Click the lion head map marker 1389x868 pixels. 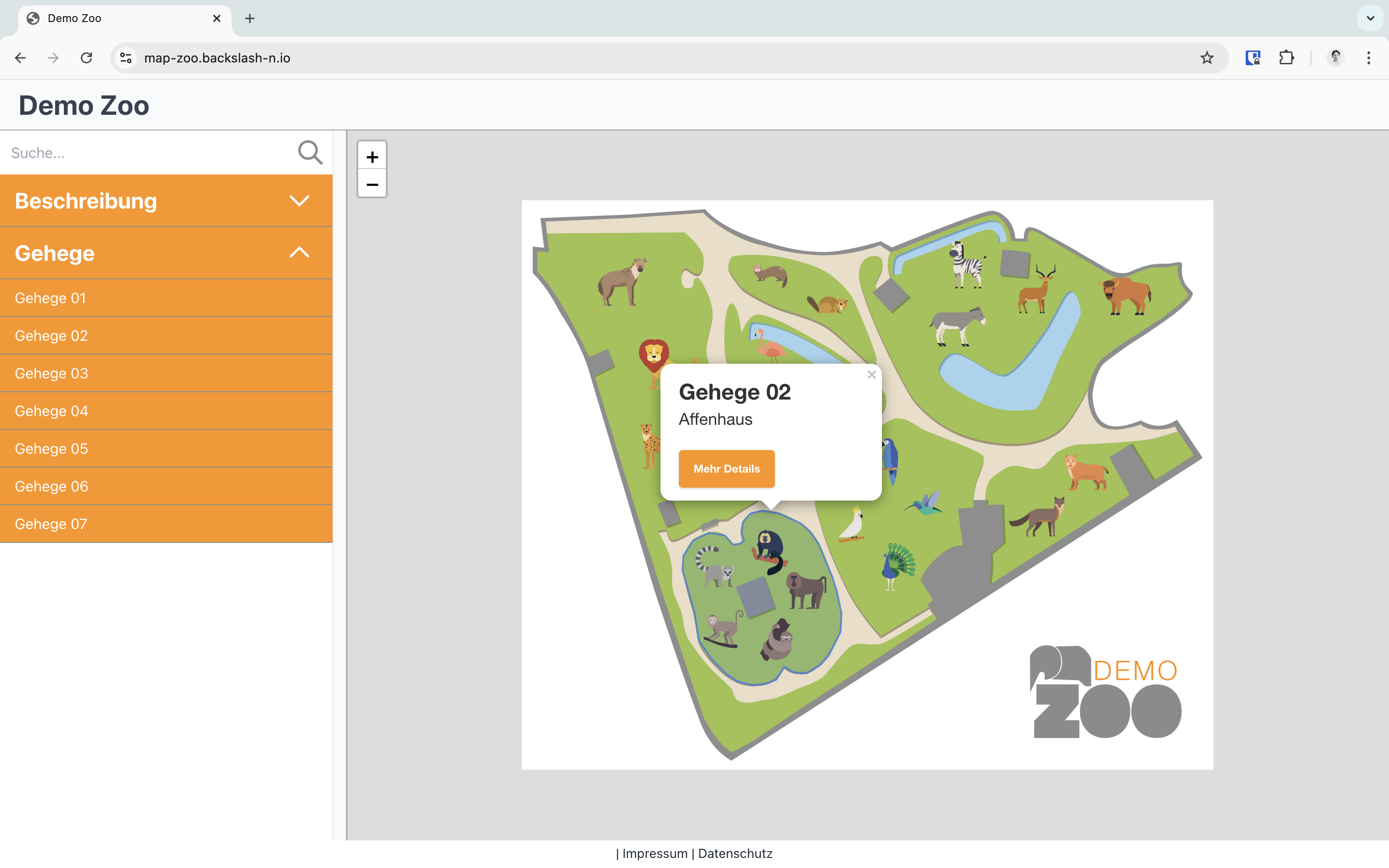pyautogui.click(x=654, y=354)
